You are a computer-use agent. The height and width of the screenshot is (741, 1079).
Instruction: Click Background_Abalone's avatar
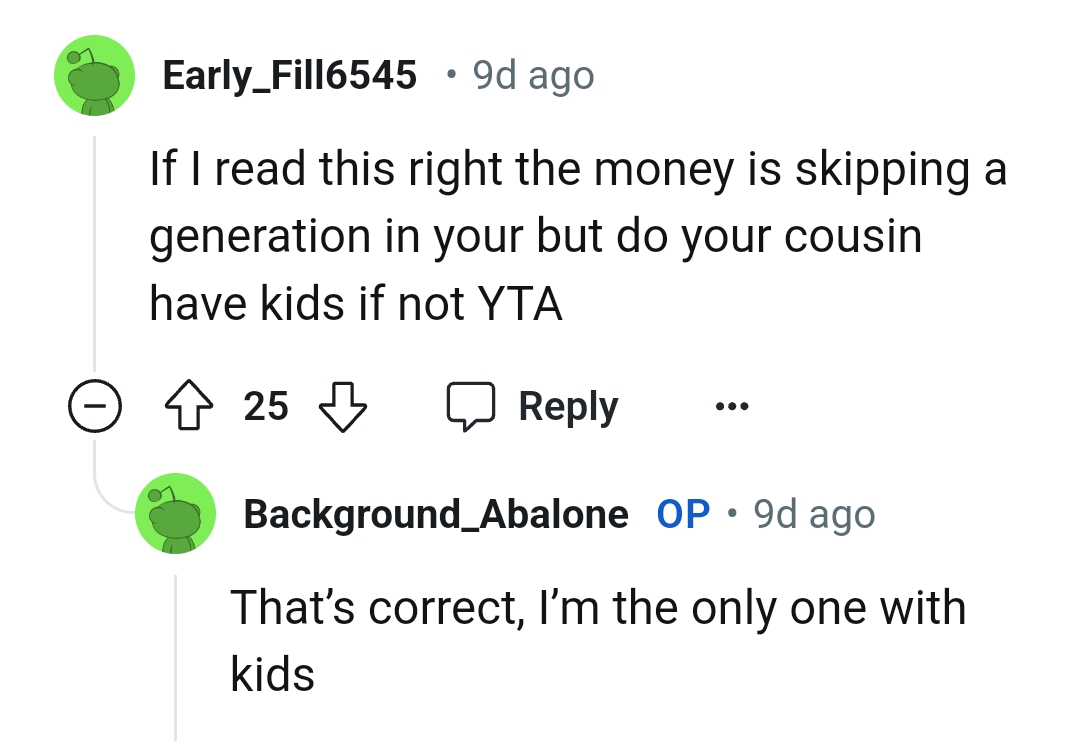pyautogui.click(x=175, y=513)
